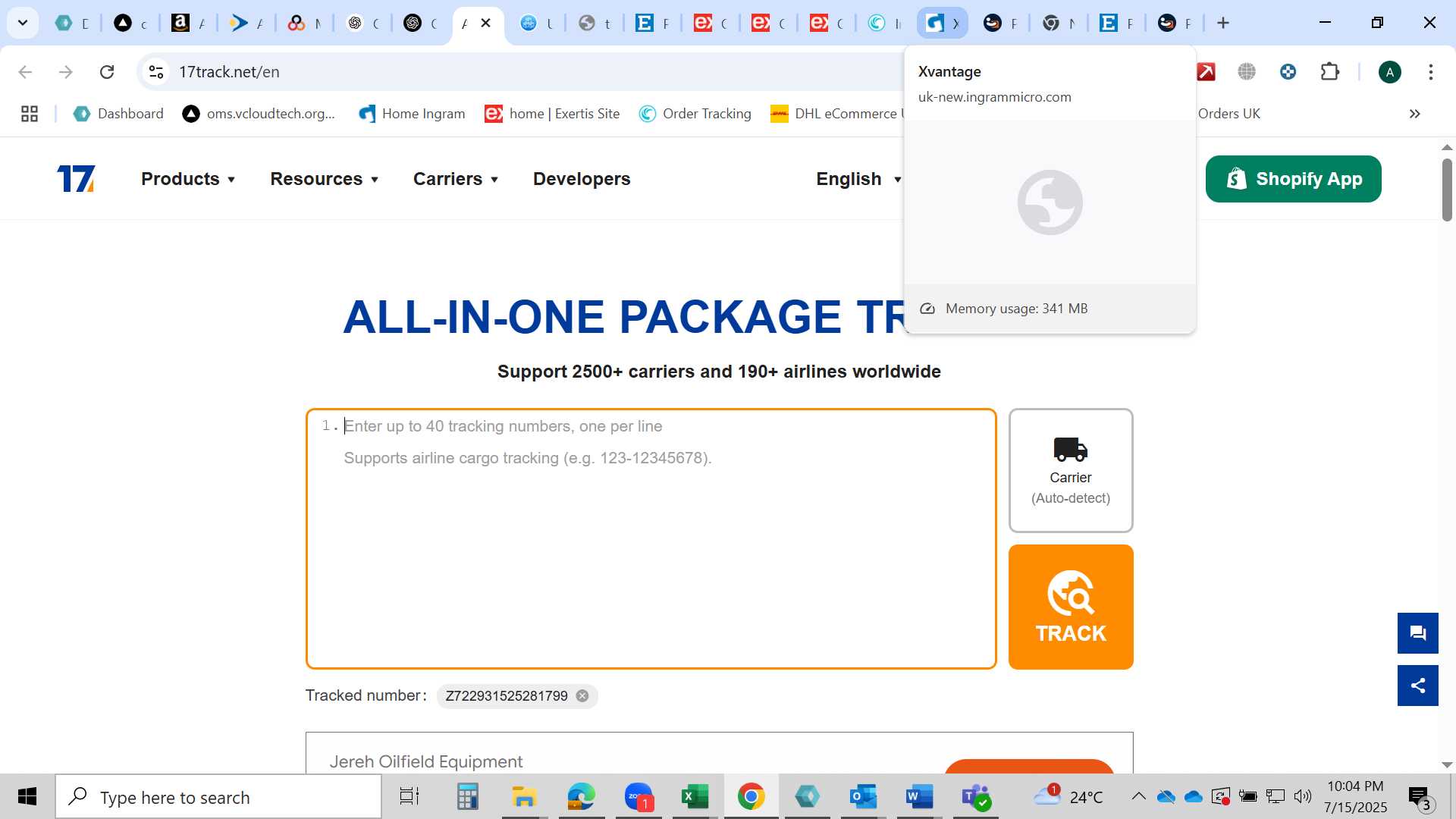Viewport: 1456px width, 819px height.
Task: Close the active 17track tab
Action: click(486, 23)
